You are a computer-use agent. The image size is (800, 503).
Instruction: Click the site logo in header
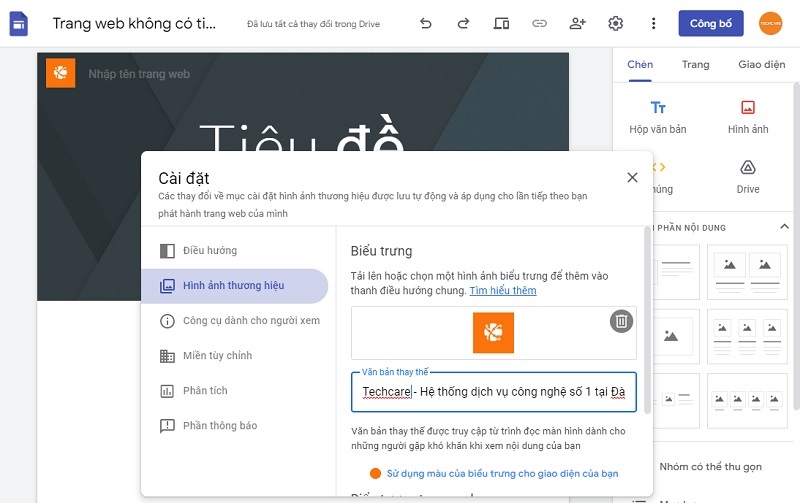click(61, 73)
